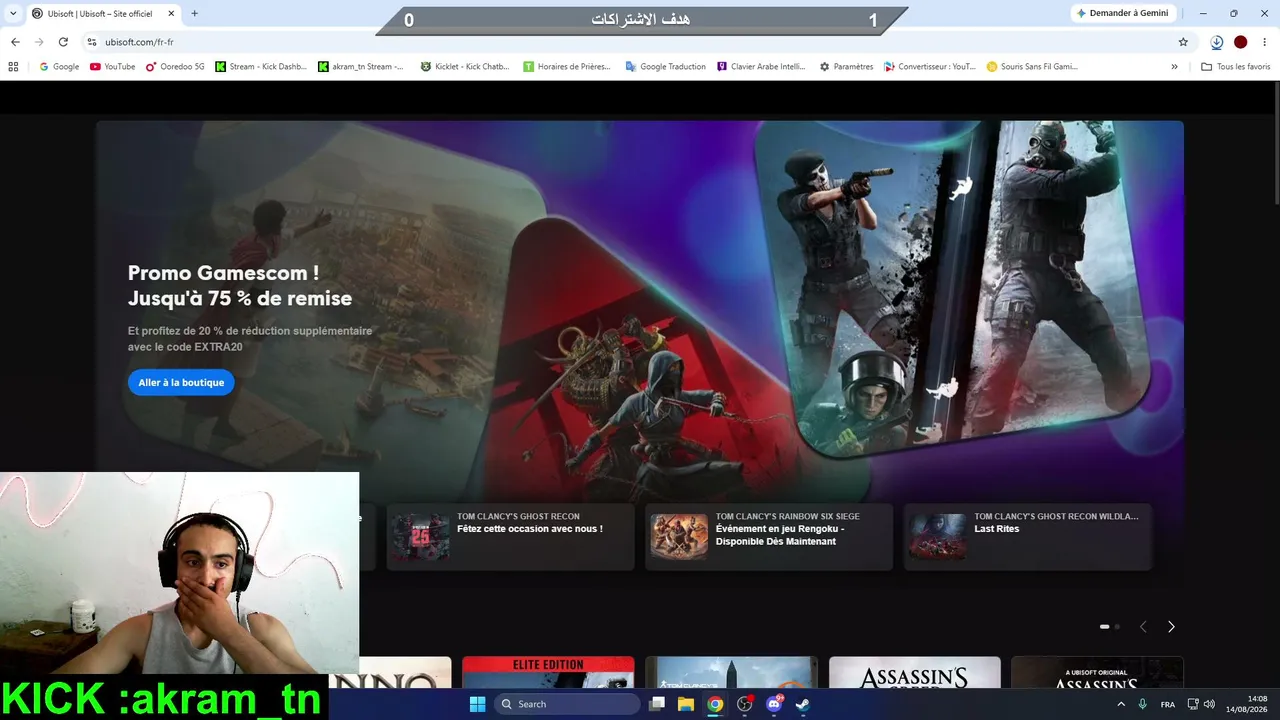Select the first carousel page dot

click(1104, 627)
